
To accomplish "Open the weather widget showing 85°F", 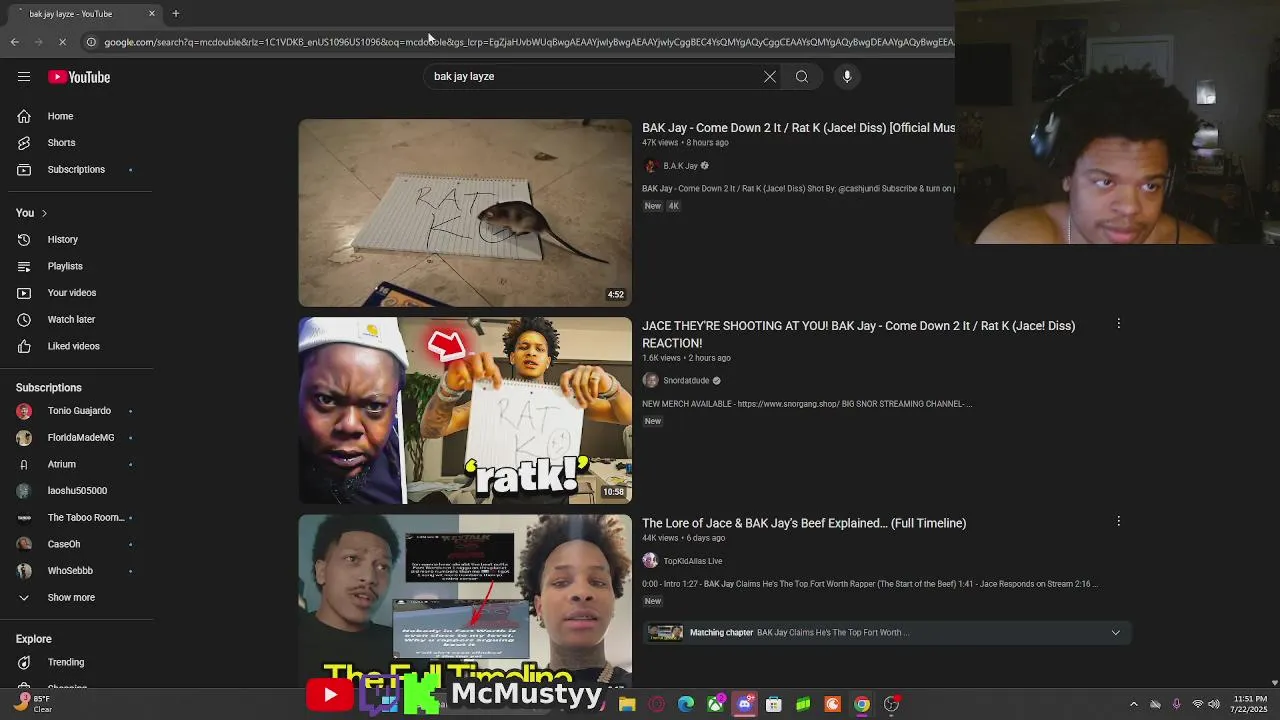I will tap(32, 704).
